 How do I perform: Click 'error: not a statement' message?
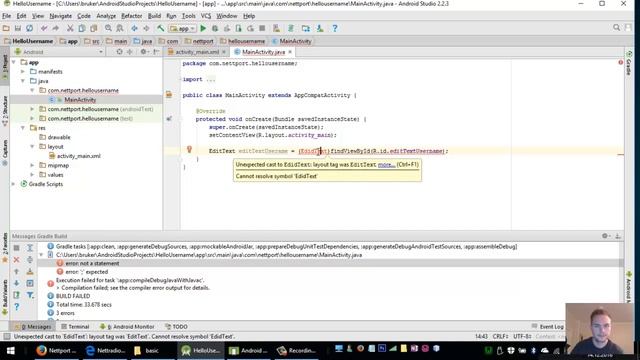[x=92, y=263]
